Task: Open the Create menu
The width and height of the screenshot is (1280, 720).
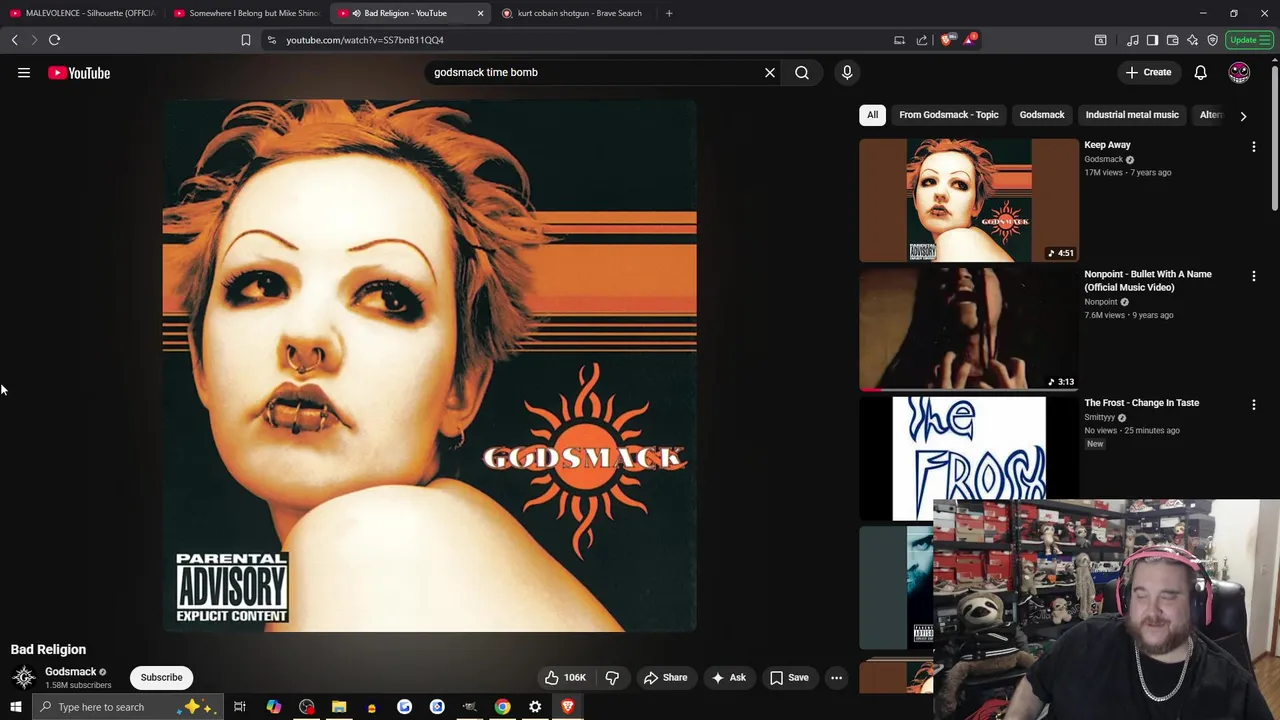Action: pos(1148,72)
